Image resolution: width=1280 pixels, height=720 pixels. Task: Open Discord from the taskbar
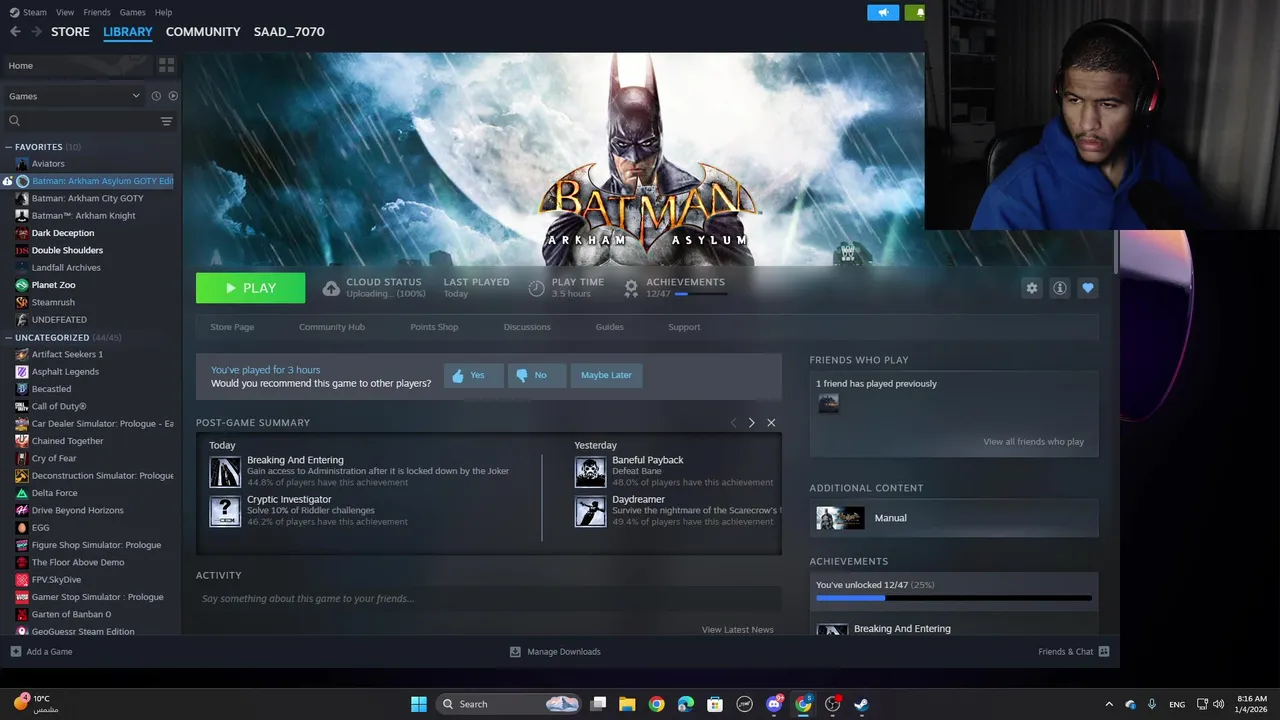774,704
